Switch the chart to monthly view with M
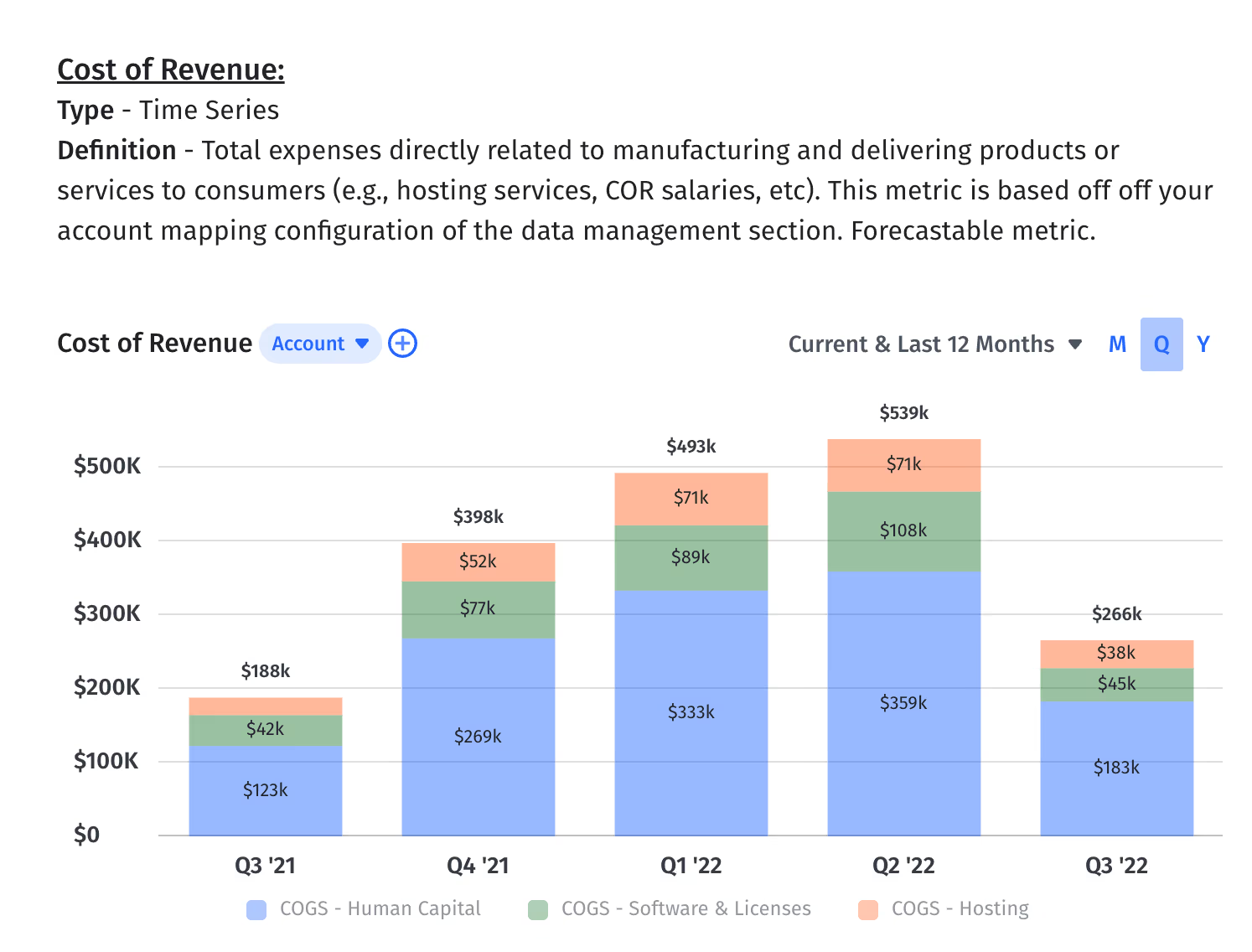The image size is (1252, 952). [1116, 344]
